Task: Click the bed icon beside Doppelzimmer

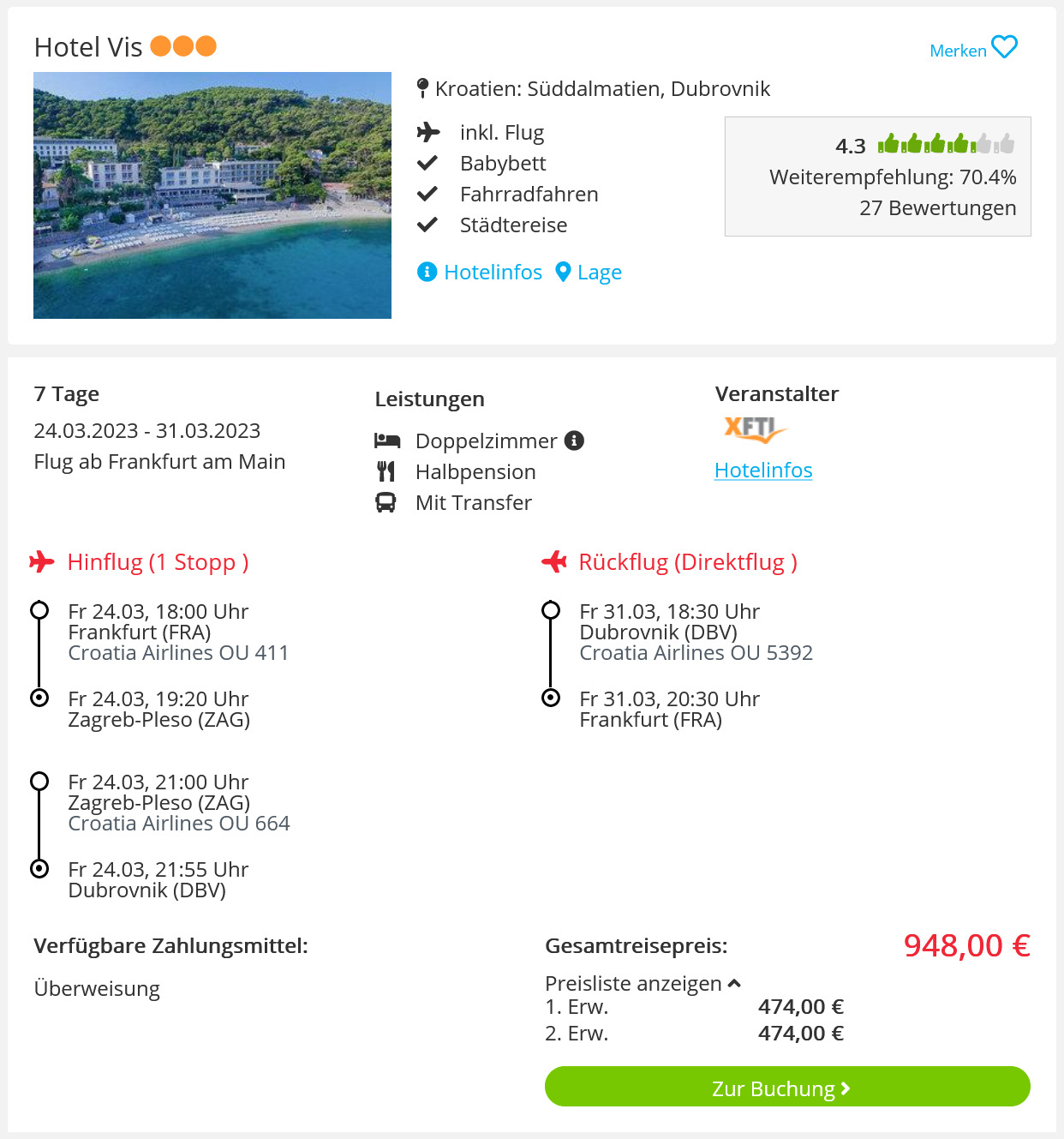Action: point(387,441)
